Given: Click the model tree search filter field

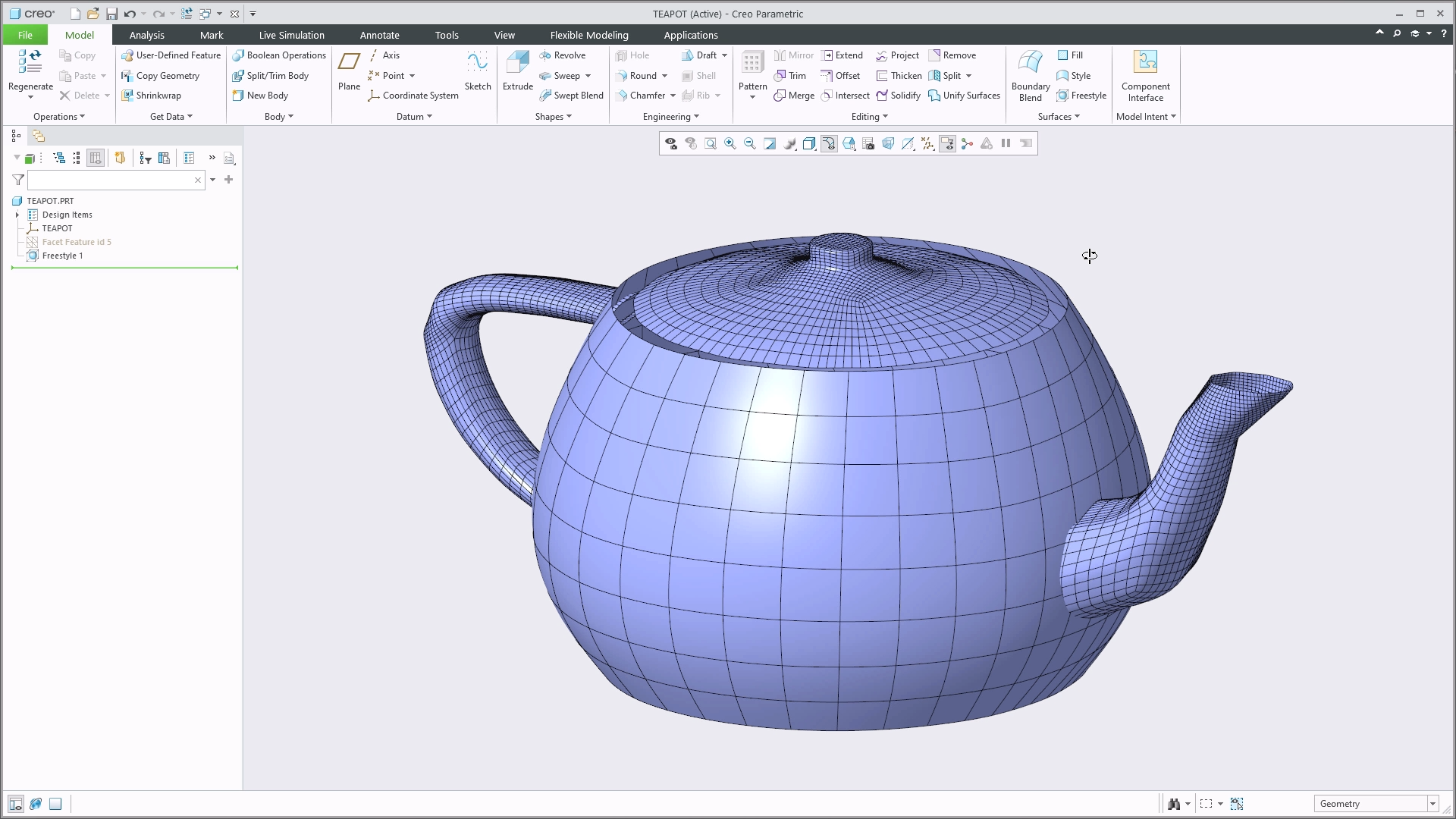Looking at the screenshot, I should [x=114, y=180].
